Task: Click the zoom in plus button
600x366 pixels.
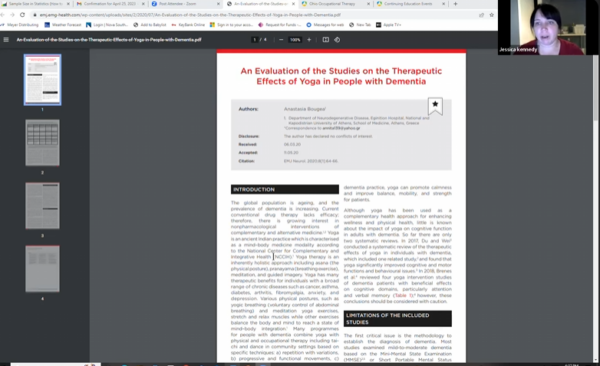Action: [309, 39]
